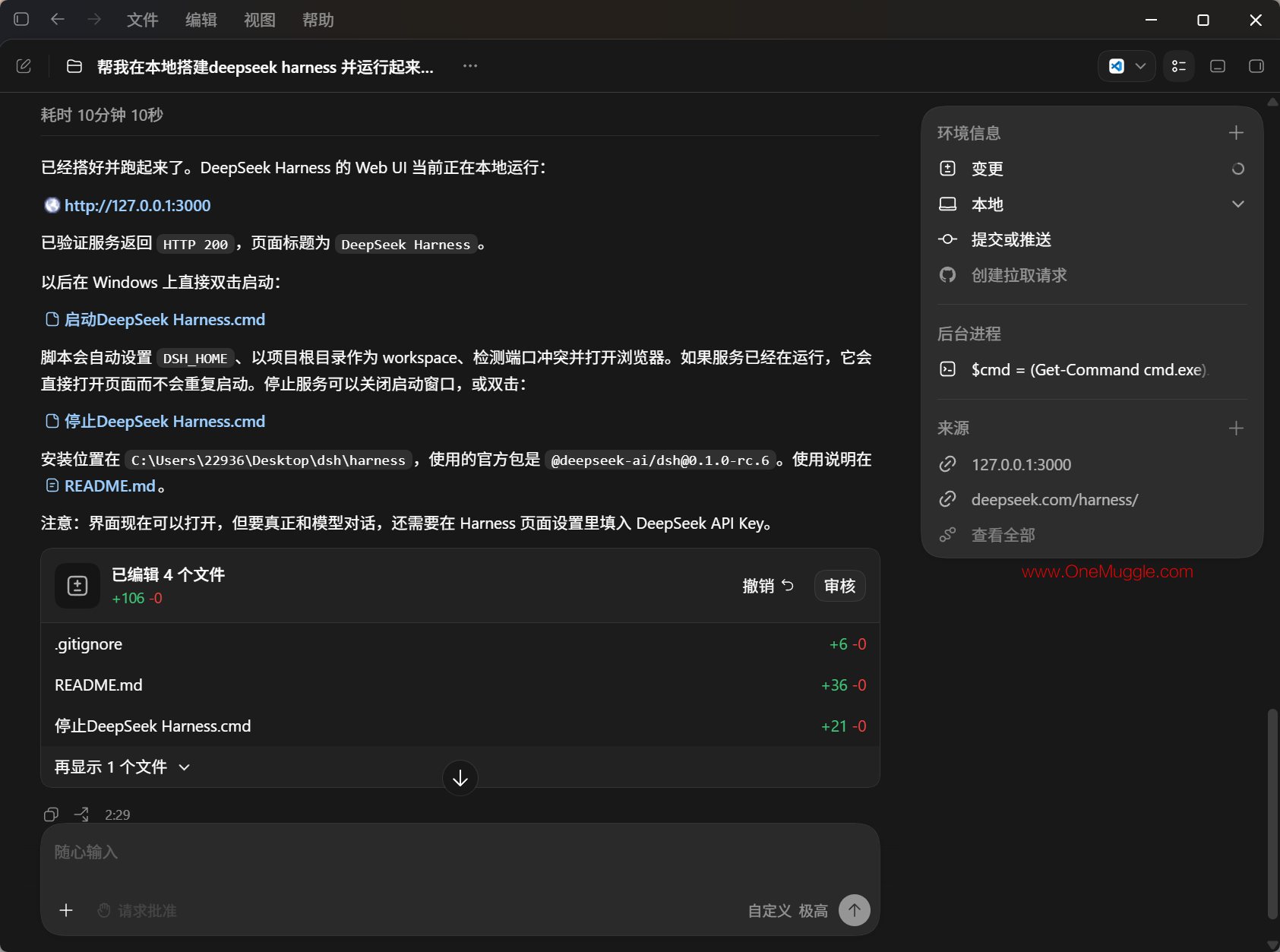This screenshot has height=952, width=1280.
Task: Click the 耗时 10分钟 10秒 duration label
Action: point(102,115)
